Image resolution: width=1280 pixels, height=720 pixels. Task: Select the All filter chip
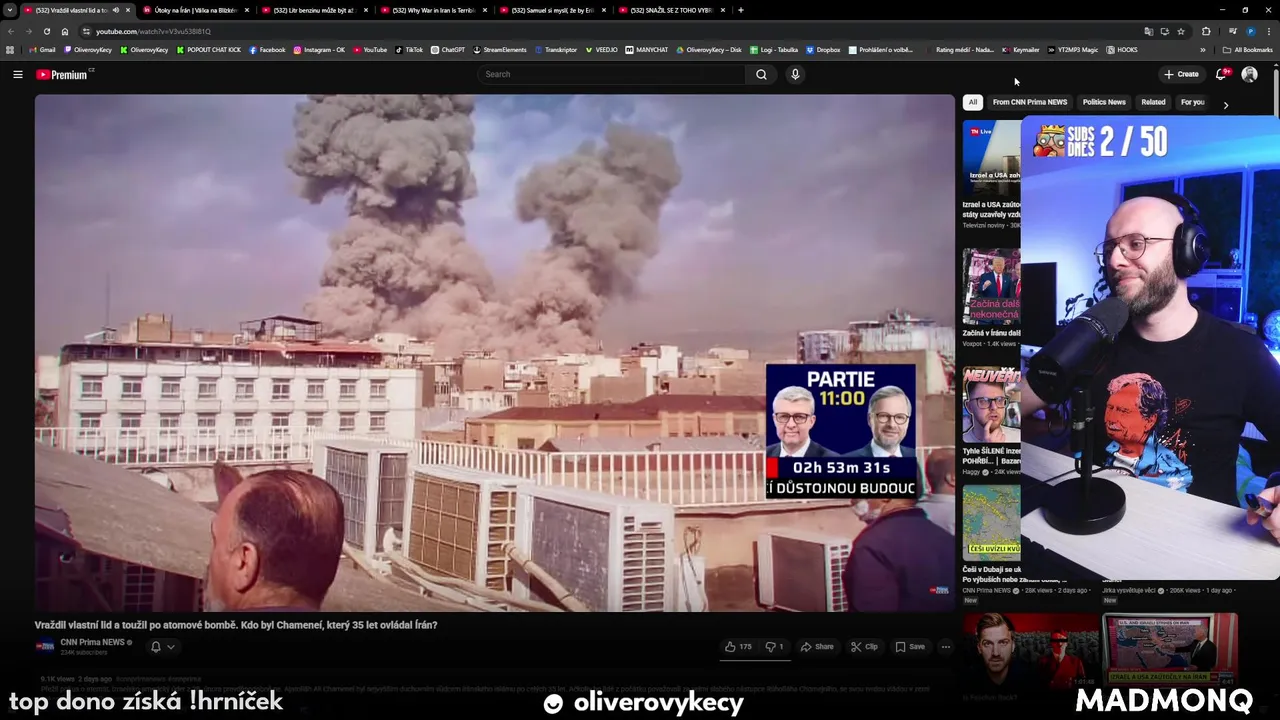(x=972, y=102)
